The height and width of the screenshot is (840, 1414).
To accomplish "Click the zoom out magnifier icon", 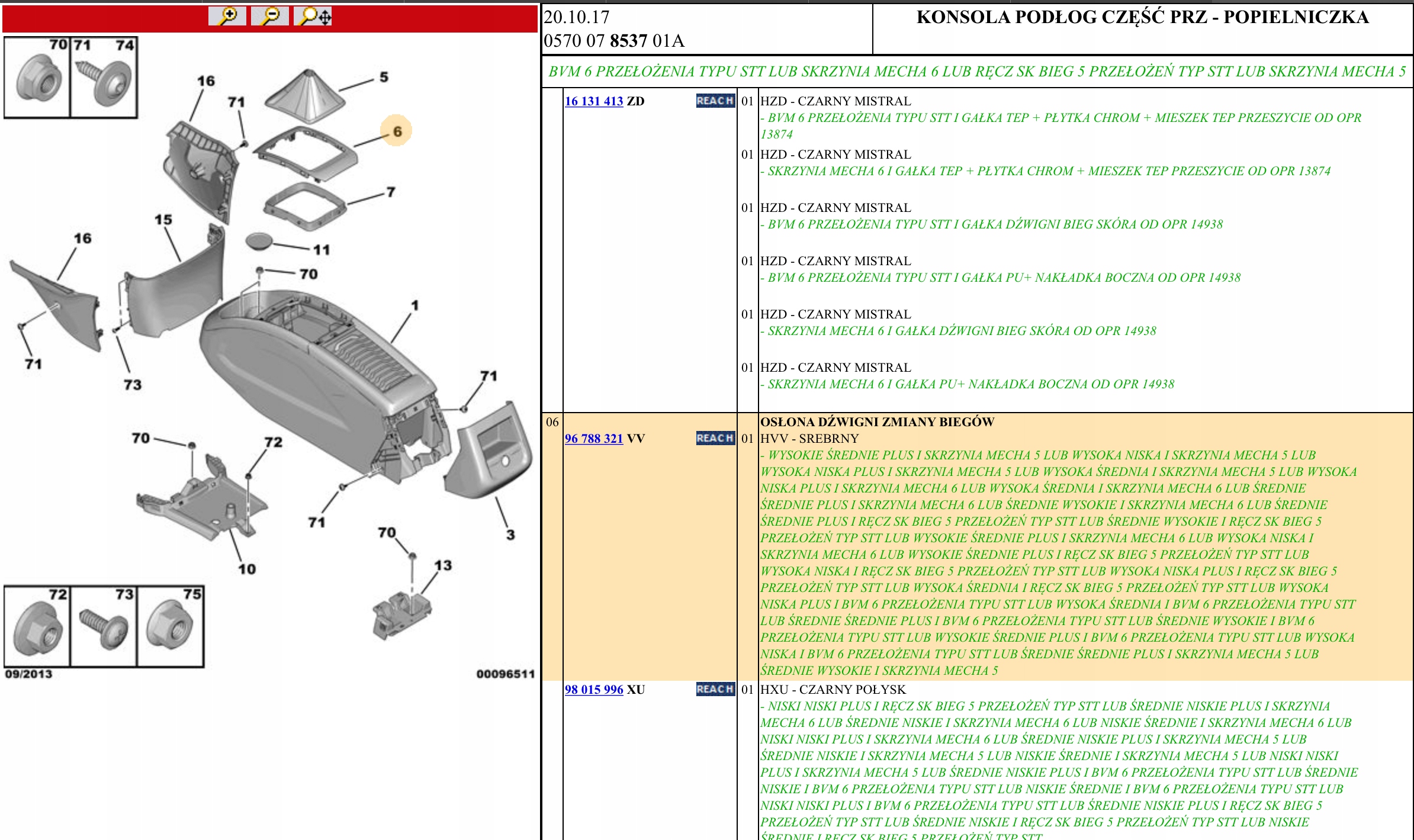I will [270, 16].
